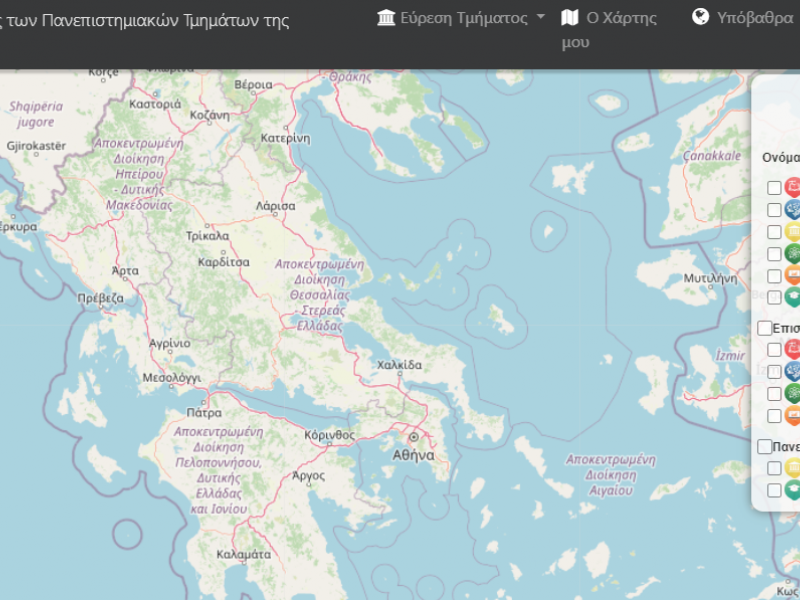Open the Υπόβαθρα basemap menu
This screenshot has width=800, height=600.
click(x=755, y=18)
